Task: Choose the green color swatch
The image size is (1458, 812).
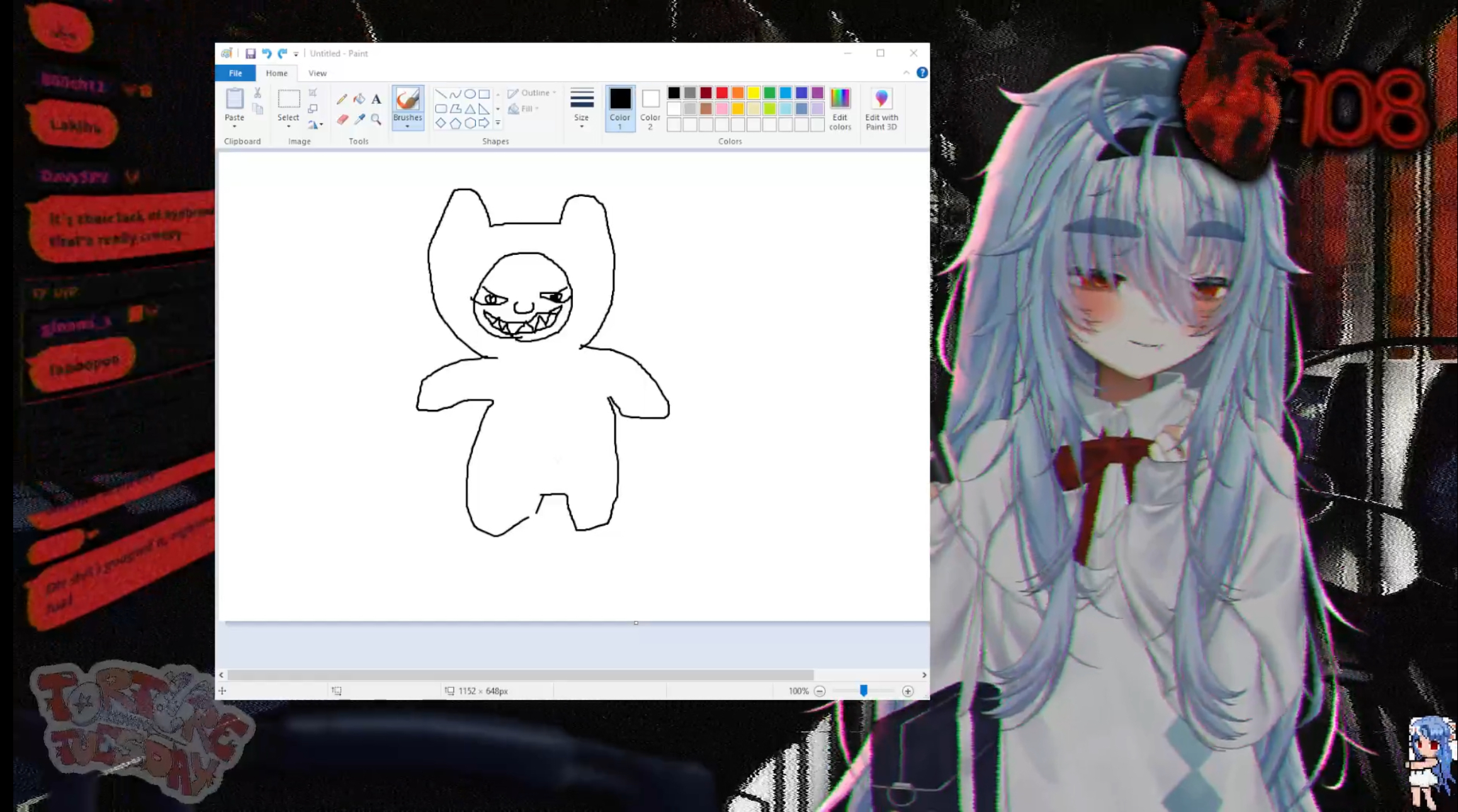Action: 769,93
